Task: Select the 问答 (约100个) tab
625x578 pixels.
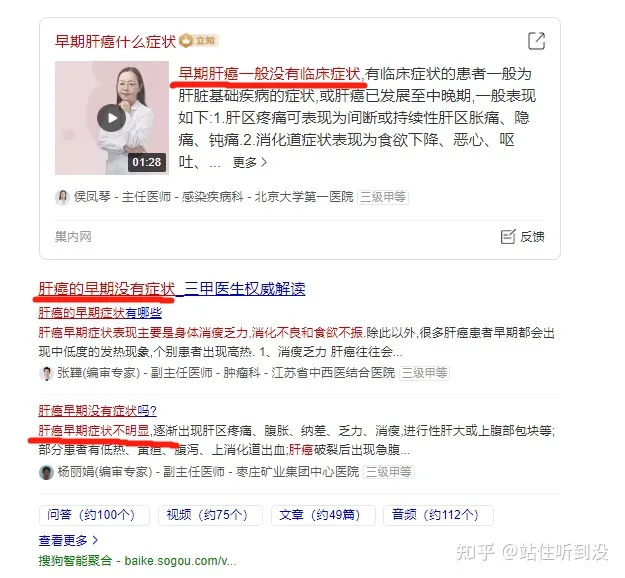Action: tap(94, 515)
